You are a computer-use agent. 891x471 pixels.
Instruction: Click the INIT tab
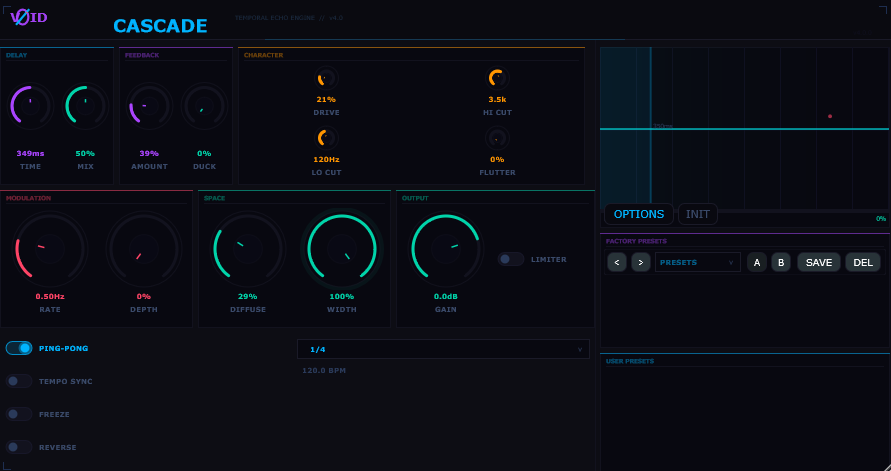pyautogui.click(x=698, y=214)
